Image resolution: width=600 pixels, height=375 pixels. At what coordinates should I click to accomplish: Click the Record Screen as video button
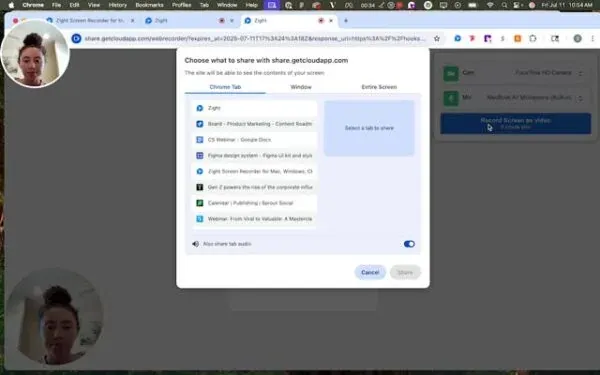(x=515, y=123)
